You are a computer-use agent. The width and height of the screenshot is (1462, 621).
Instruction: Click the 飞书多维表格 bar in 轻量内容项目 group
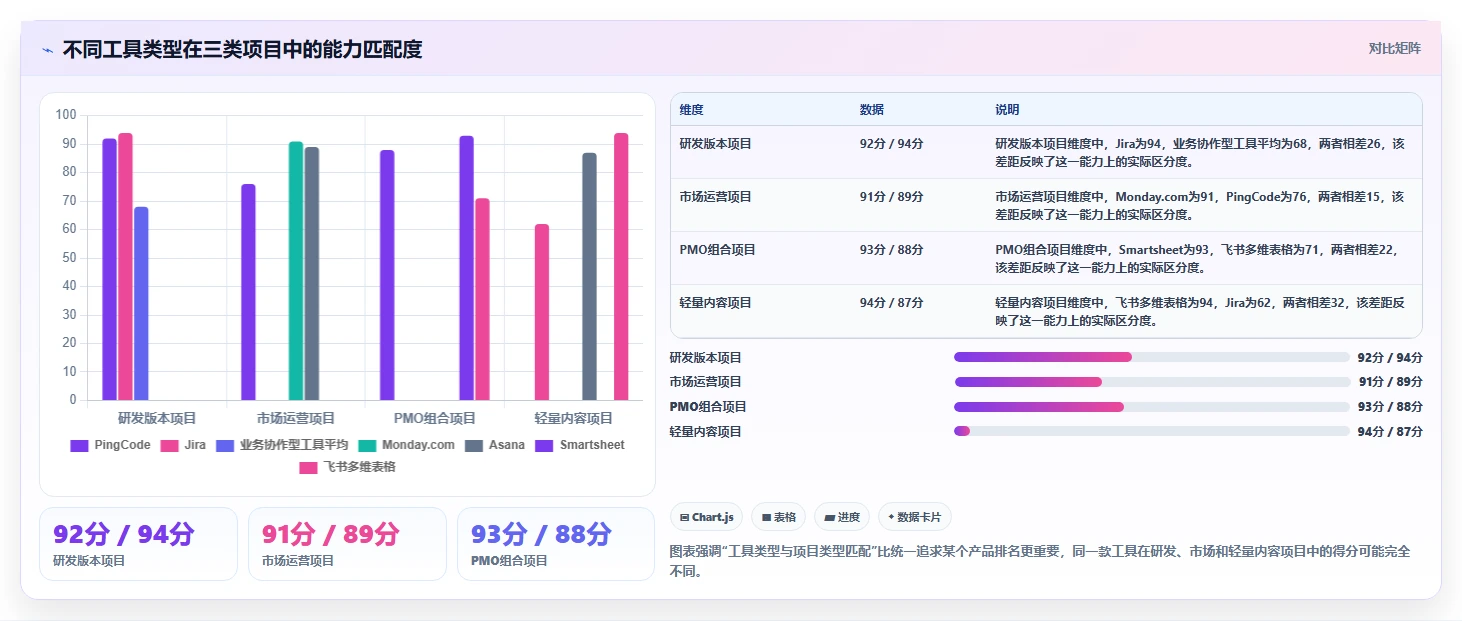621,267
